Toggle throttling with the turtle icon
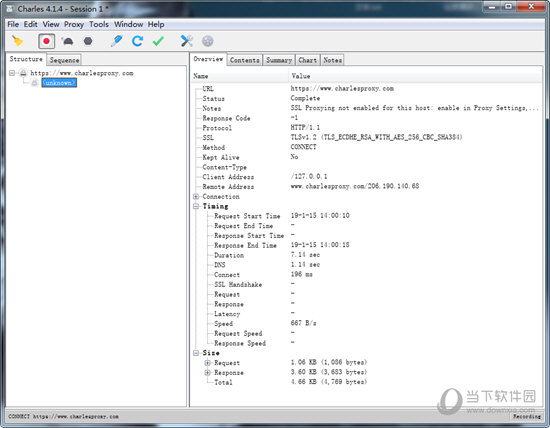This screenshot has height=428, width=550. (x=67, y=41)
